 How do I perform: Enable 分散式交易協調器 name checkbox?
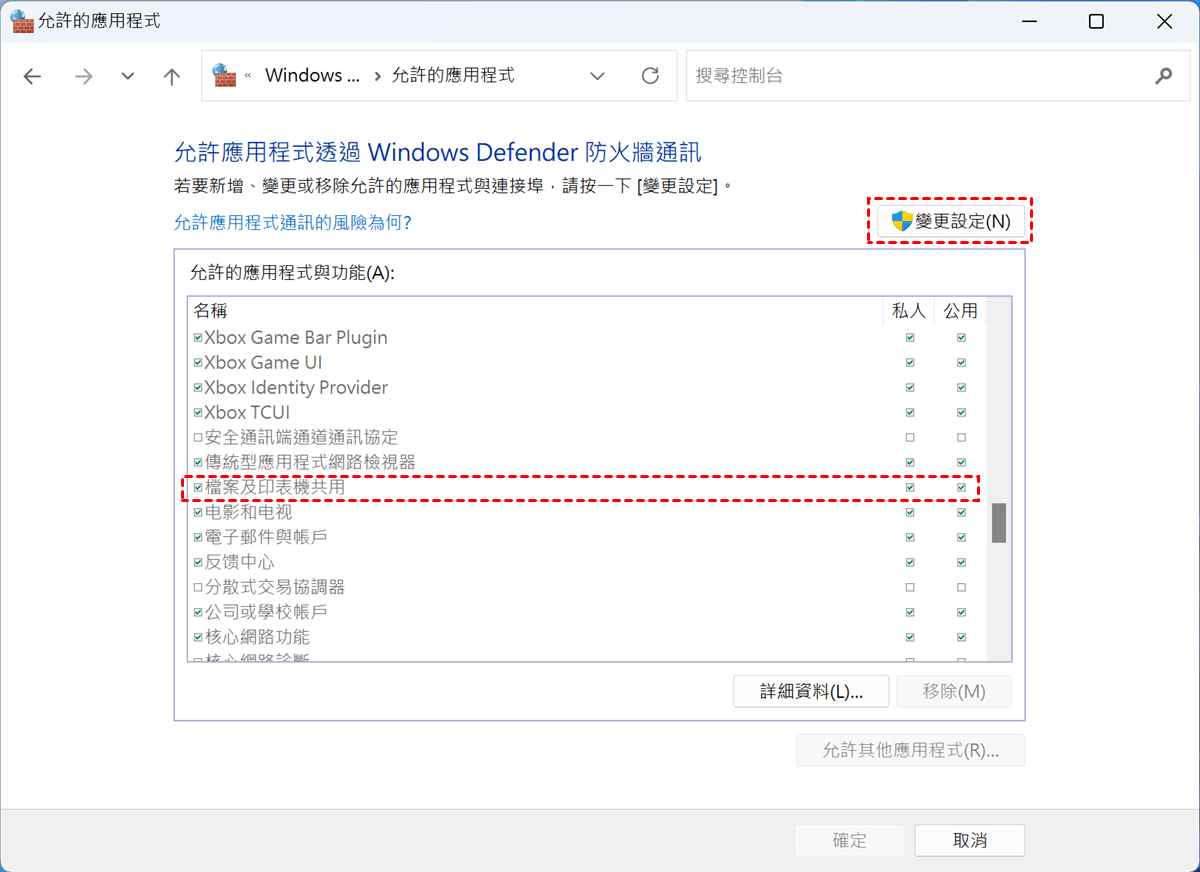(197, 587)
